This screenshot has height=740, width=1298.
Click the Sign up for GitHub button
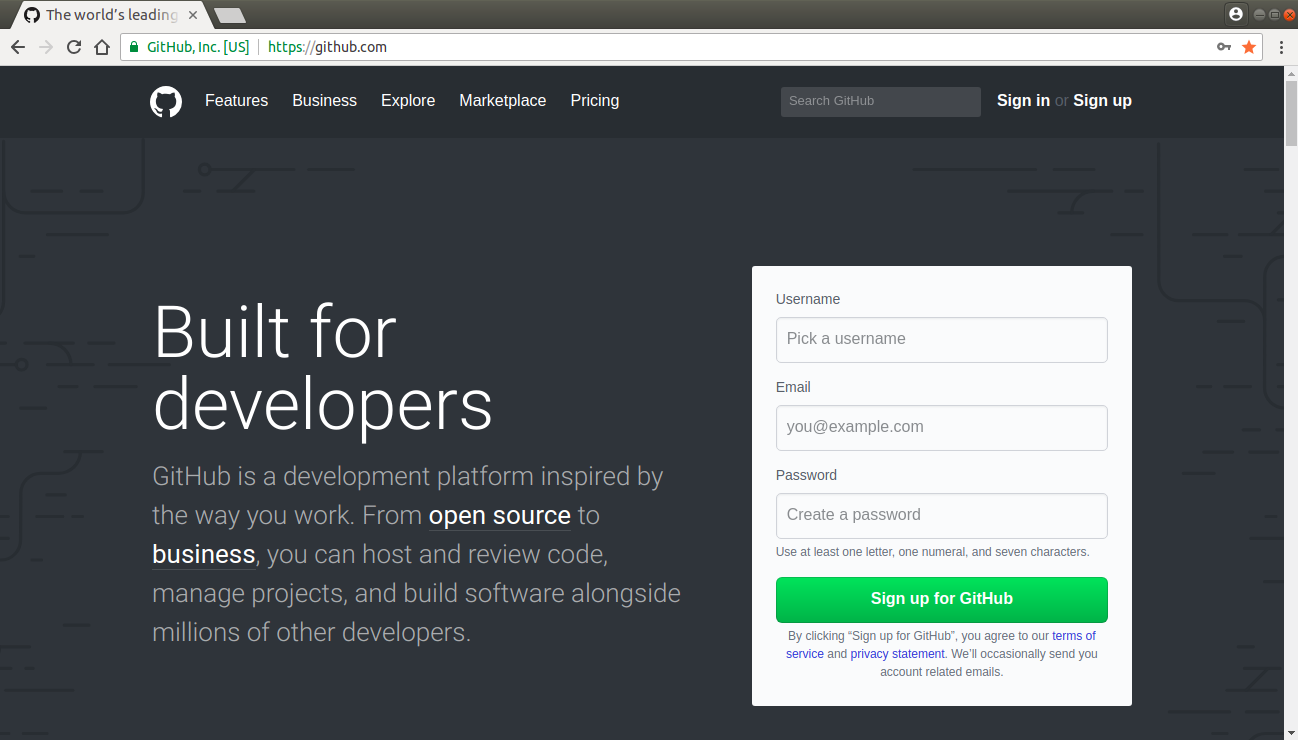click(942, 600)
